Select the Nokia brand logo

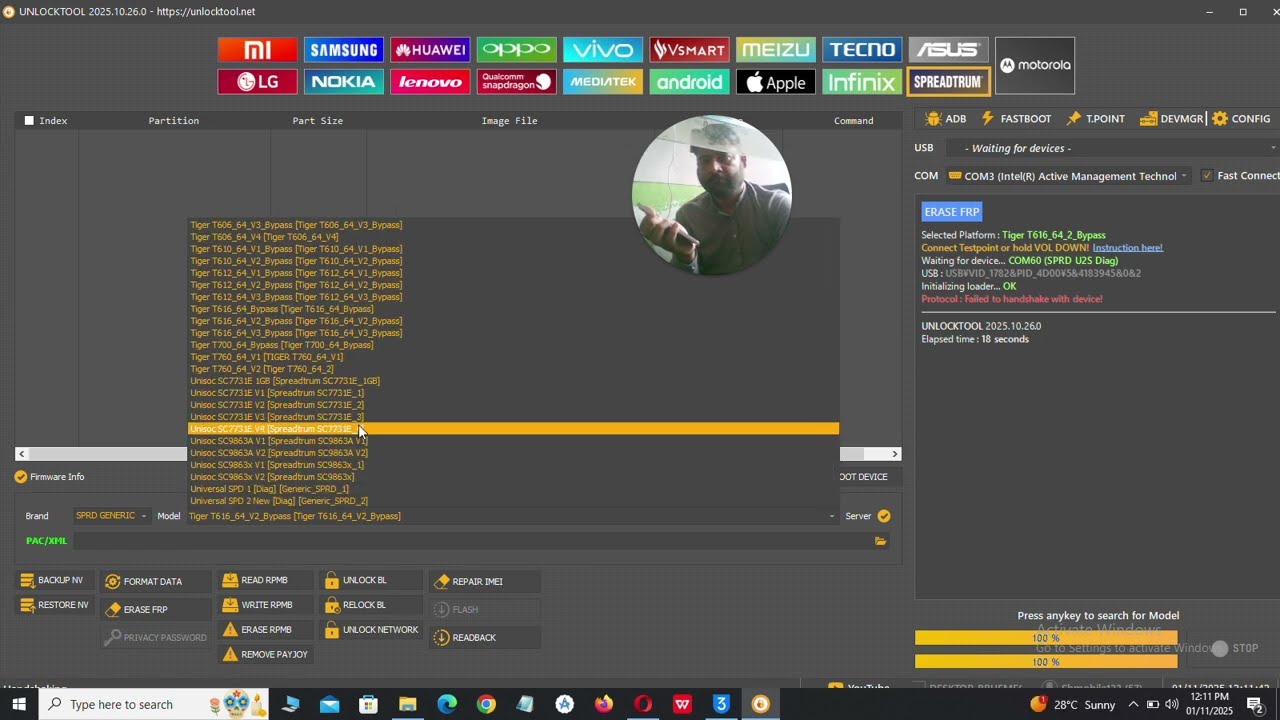(x=344, y=82)
